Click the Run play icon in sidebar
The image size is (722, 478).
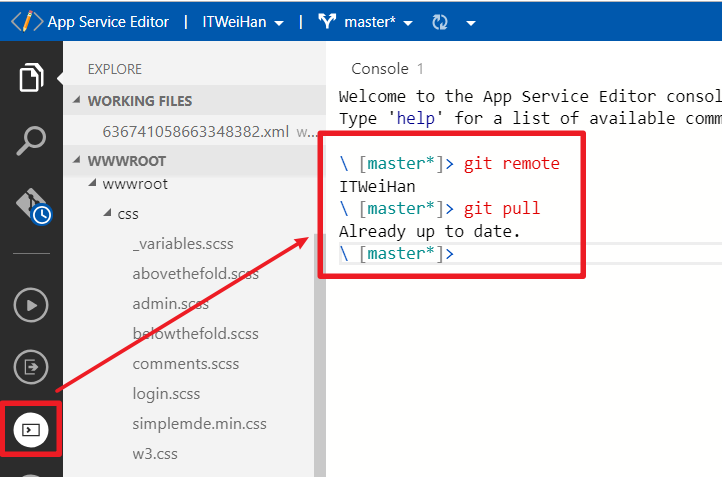pyautogui.click(x=31, y=305)
